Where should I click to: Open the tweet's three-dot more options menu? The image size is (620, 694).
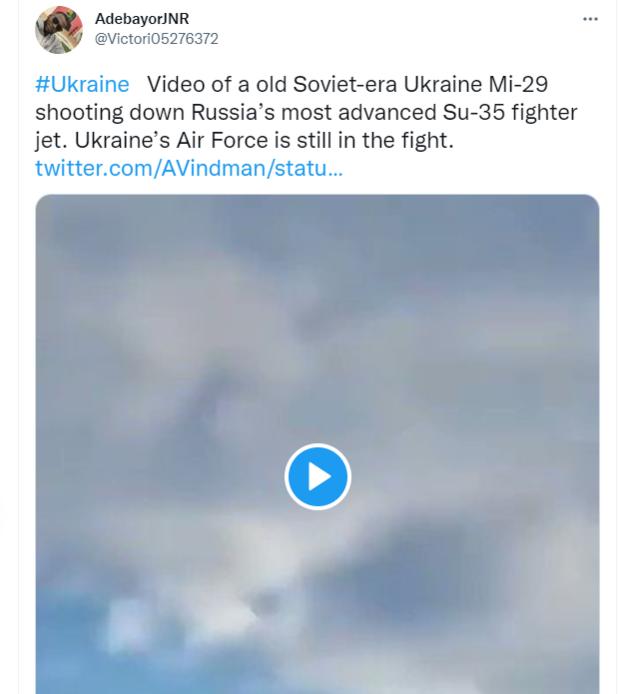590,19
